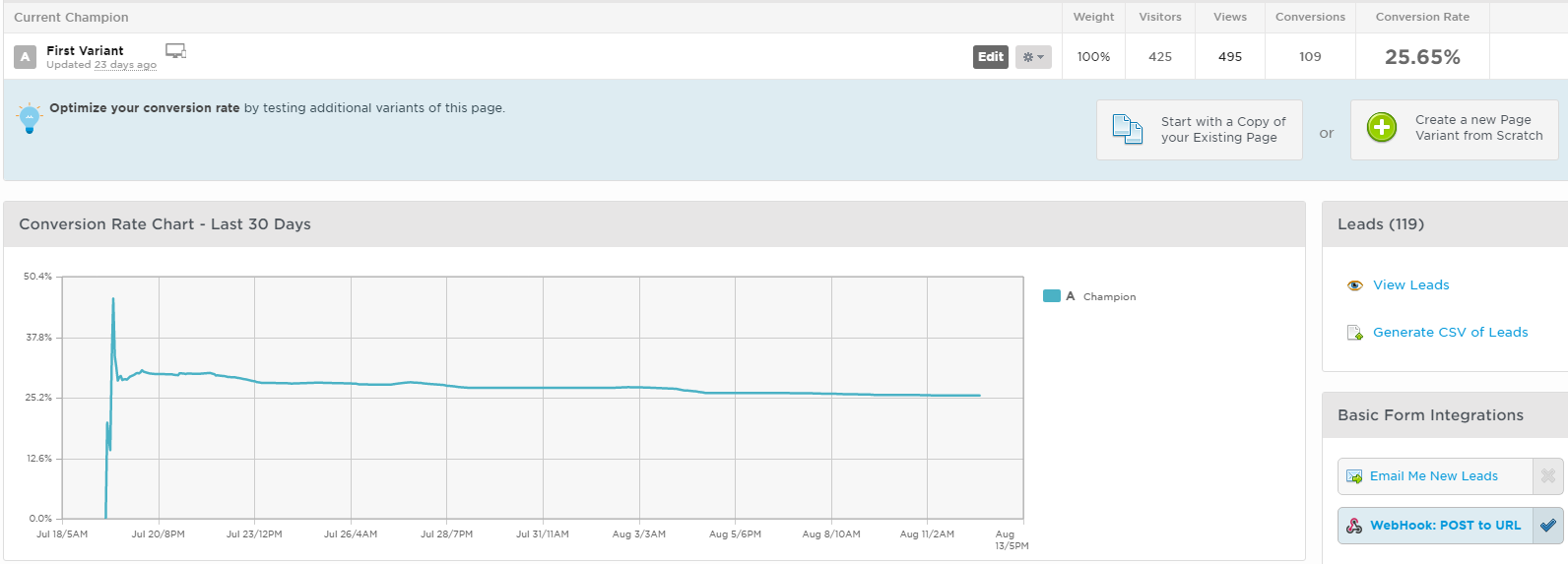Toggle the X status of Email Me New Leads

coord(1548,476)
